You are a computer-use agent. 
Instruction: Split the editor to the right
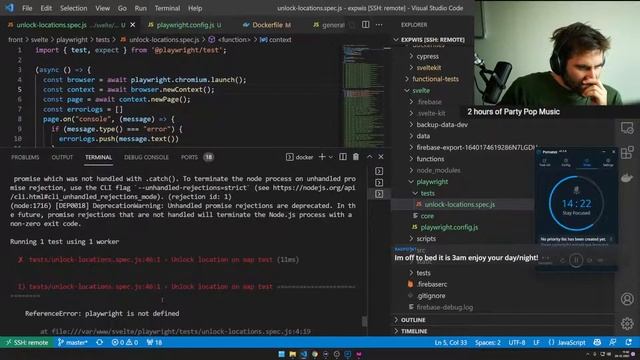click(366, 24)
